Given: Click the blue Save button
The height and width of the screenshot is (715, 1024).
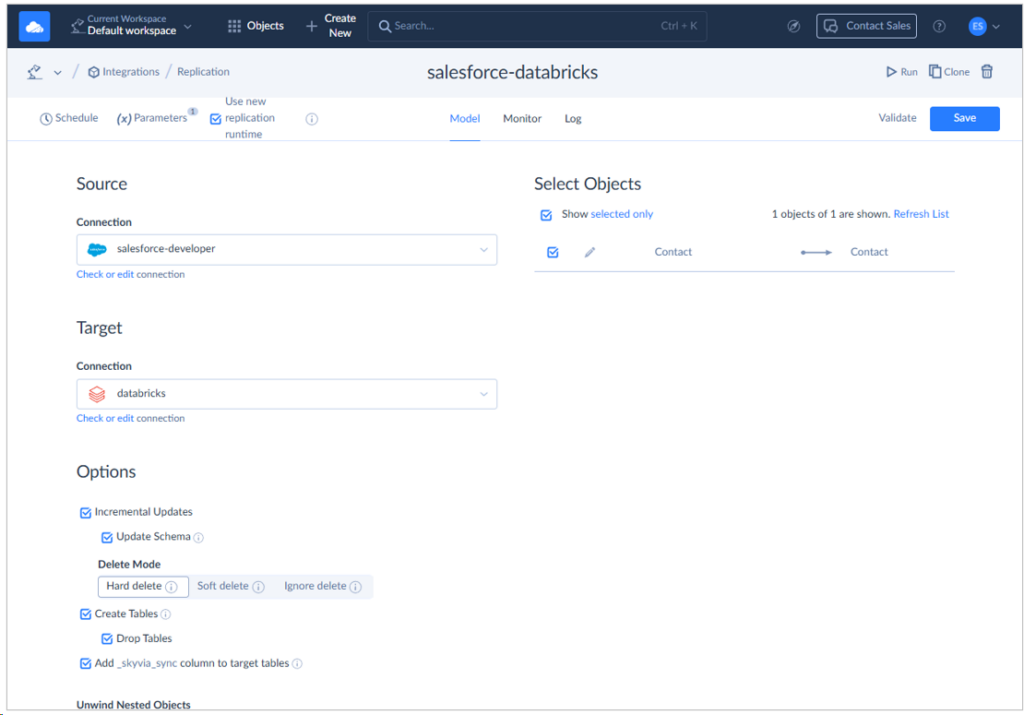Looking at the screenshot, I should [x=964, y=118].
